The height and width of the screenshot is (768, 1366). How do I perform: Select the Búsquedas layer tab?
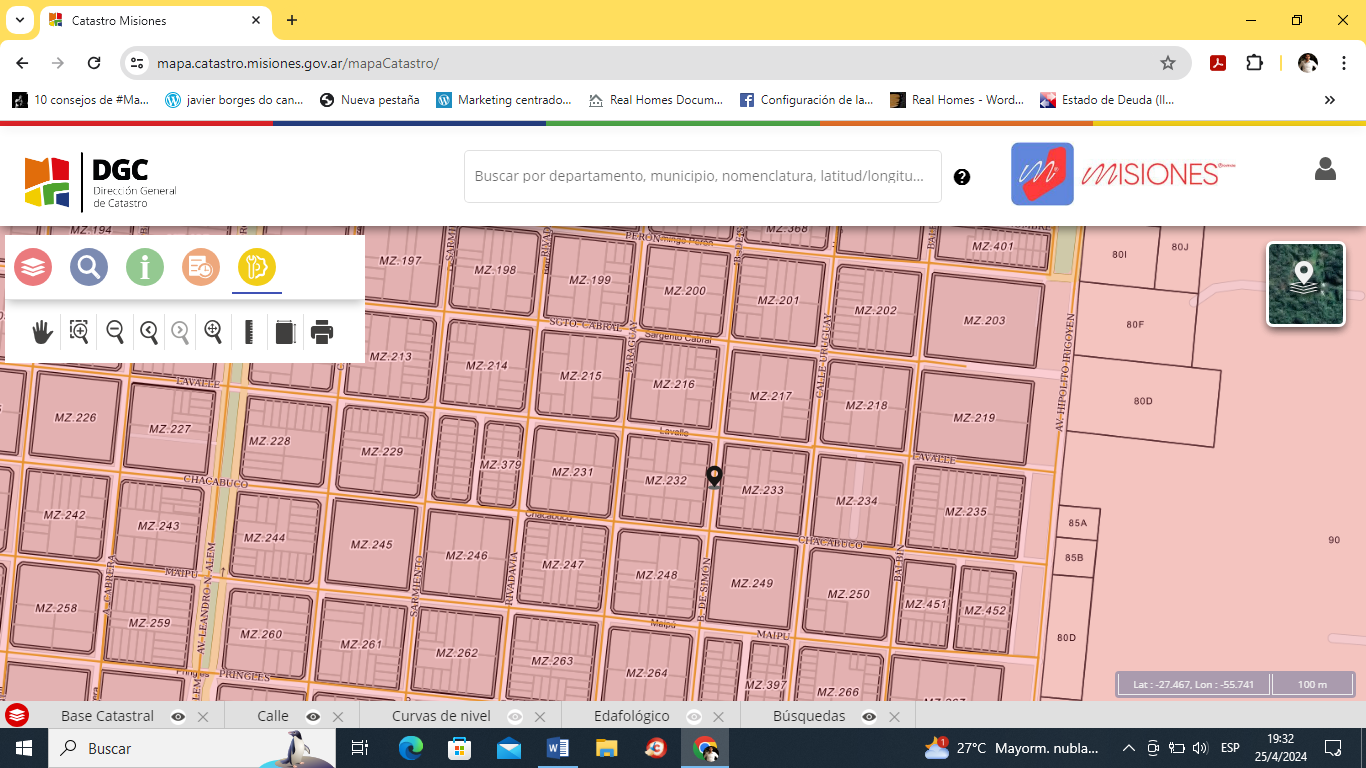tap(808, 716)
